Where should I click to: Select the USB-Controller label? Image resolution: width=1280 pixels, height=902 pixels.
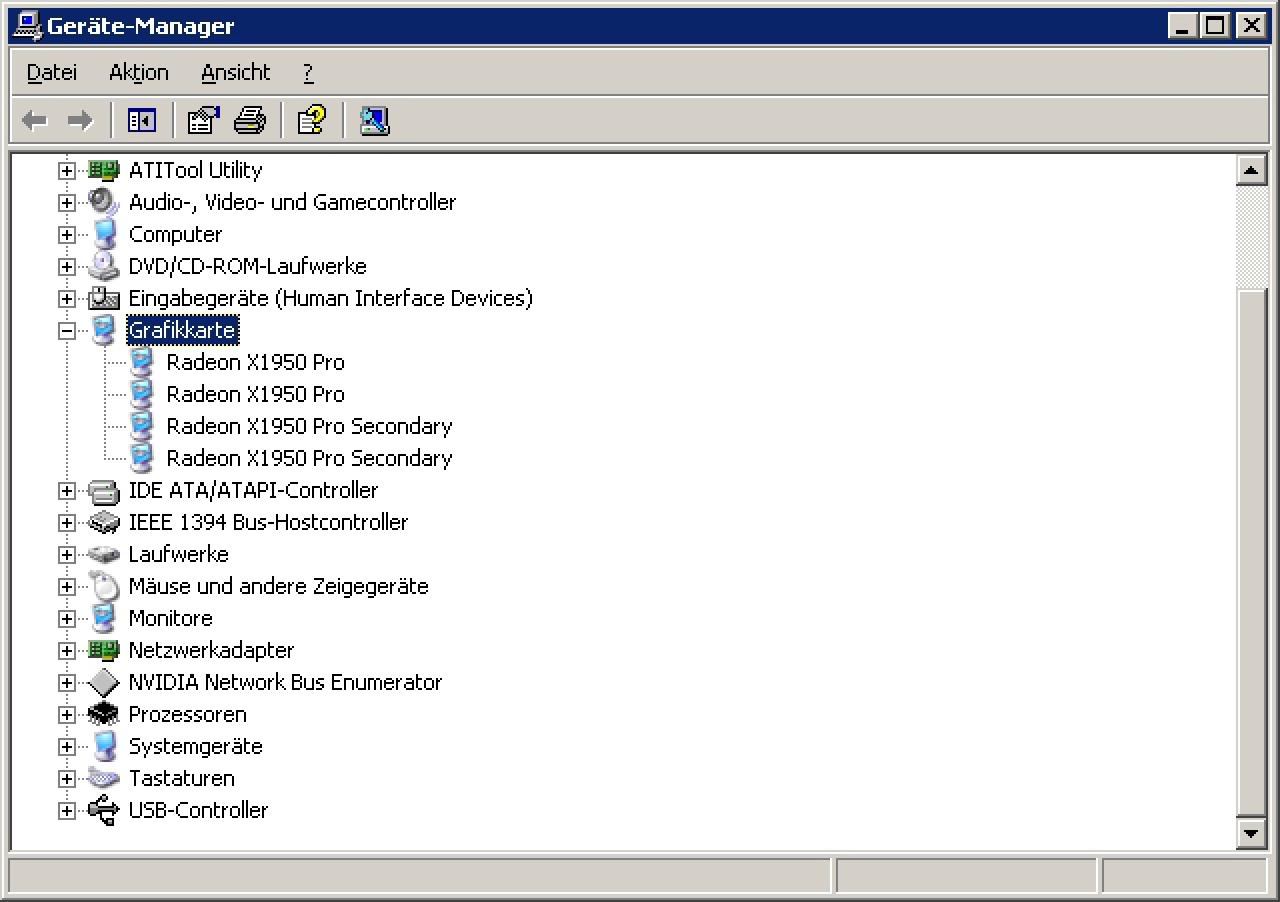[198, 810]
